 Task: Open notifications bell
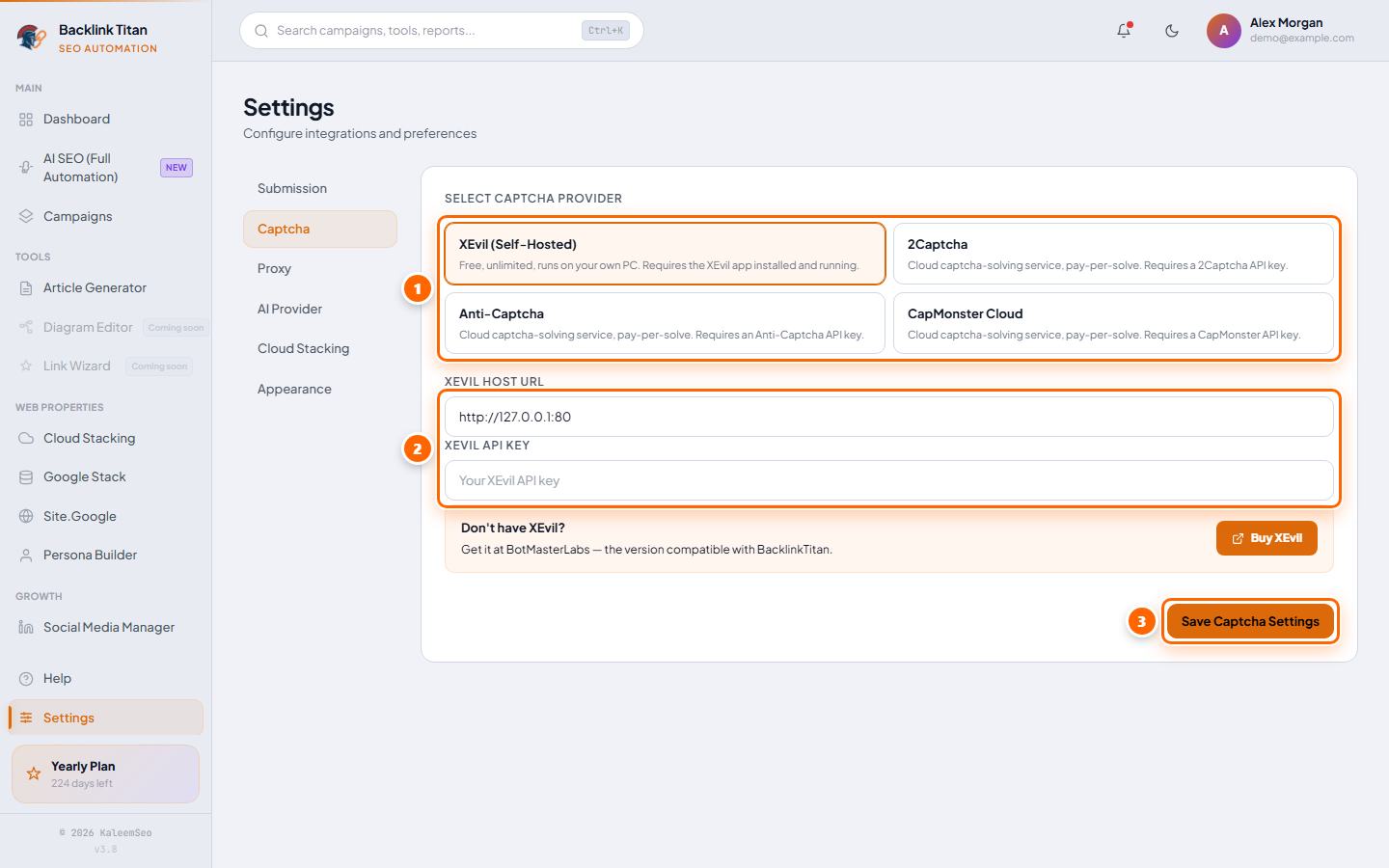point(1124,31)
